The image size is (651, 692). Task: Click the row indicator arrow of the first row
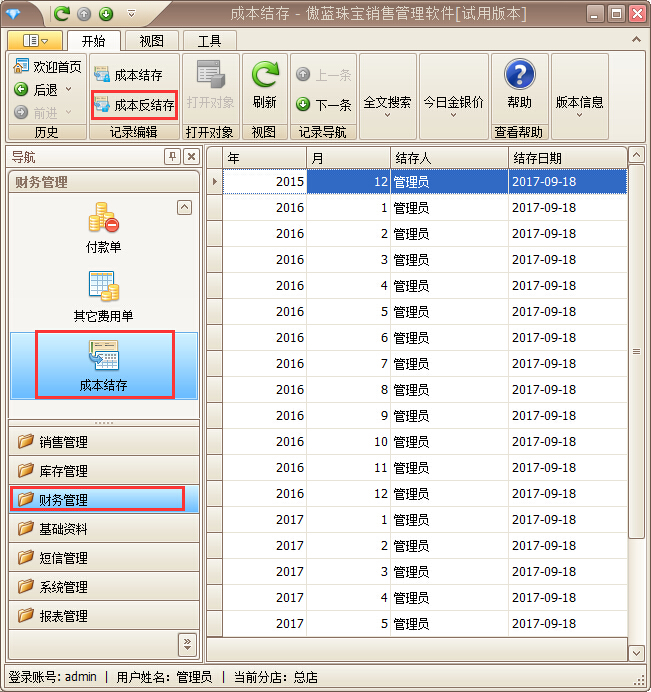coord(214,181)
